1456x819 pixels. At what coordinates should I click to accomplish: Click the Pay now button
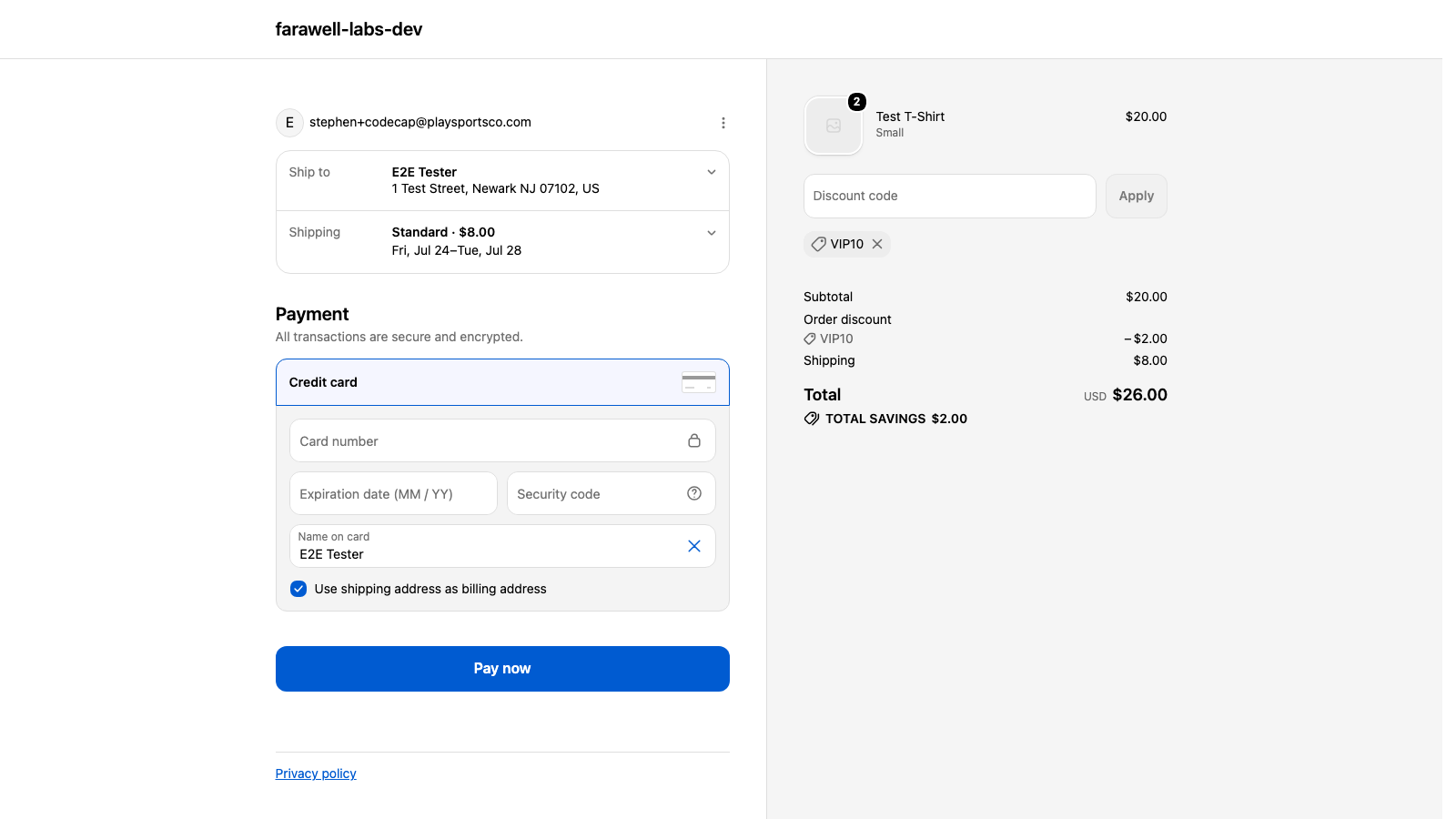pyautogui.click(x=502, y=669)
